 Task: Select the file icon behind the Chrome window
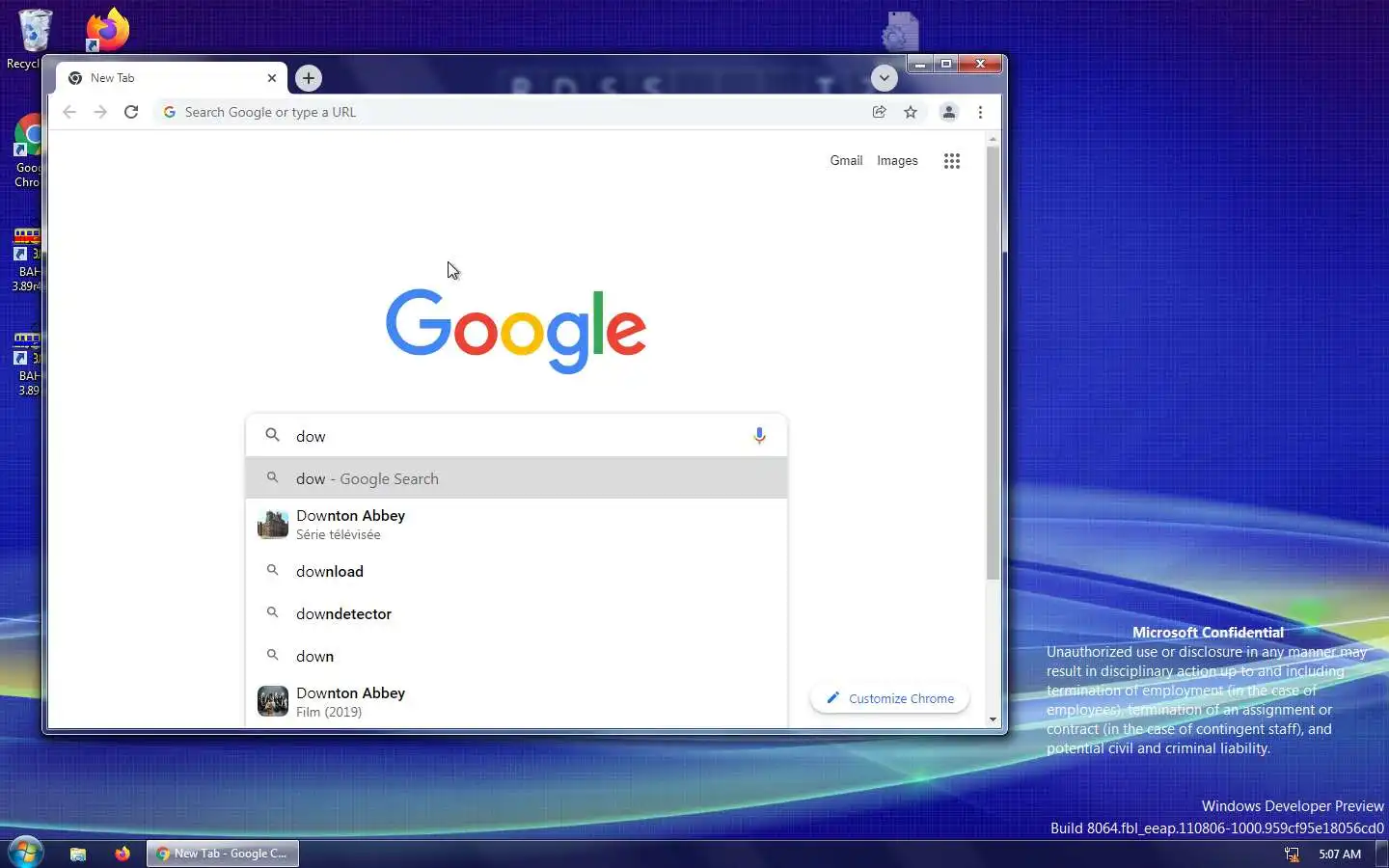(900, 31)
